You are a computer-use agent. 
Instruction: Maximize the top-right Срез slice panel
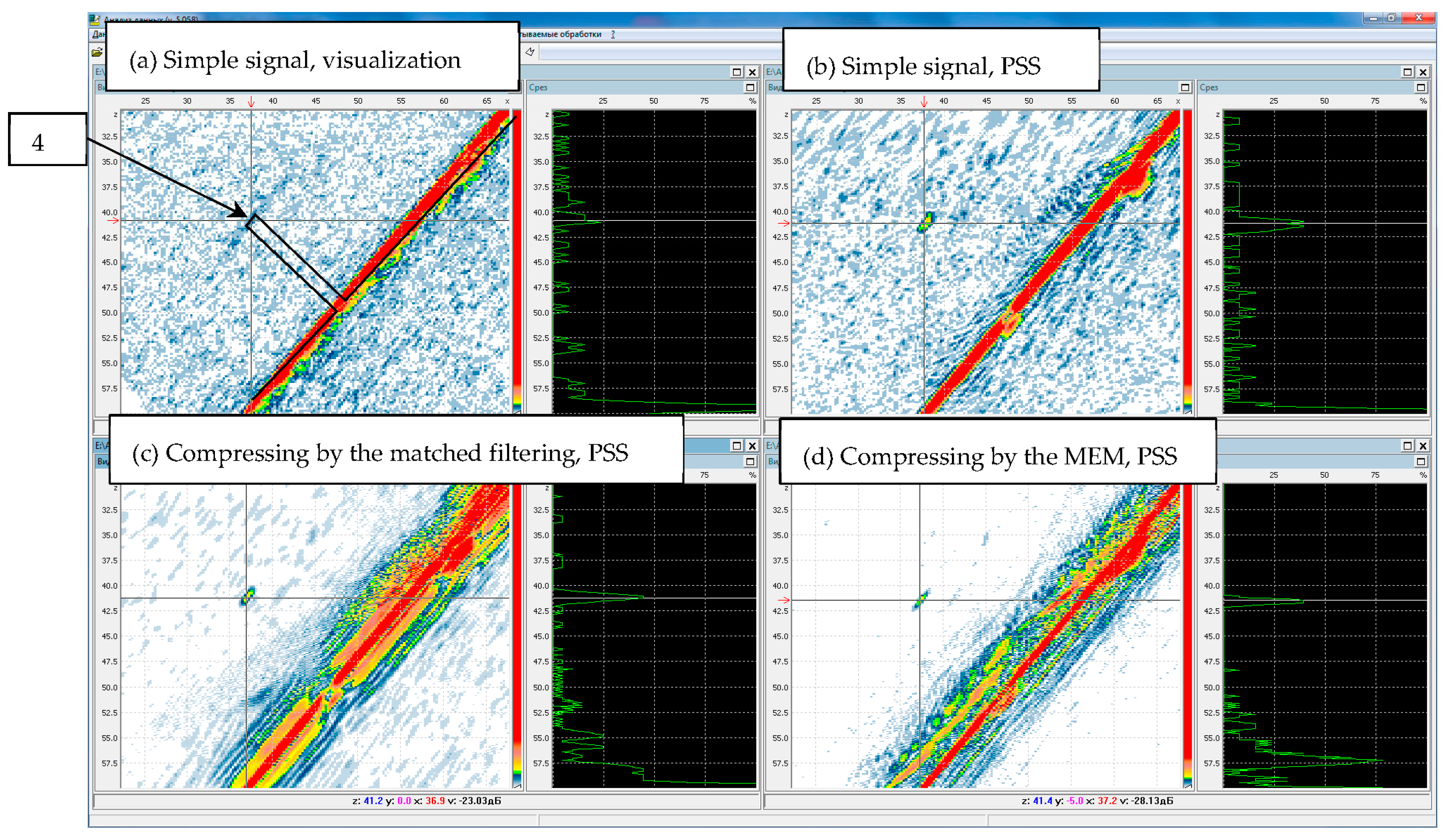point(1421,87)
